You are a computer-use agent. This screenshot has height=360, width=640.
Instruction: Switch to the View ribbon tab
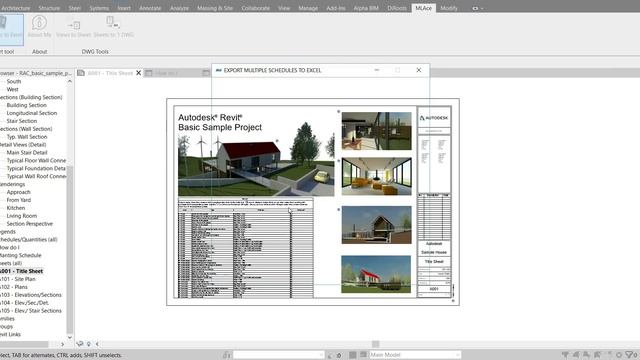(x=284, y=8)
